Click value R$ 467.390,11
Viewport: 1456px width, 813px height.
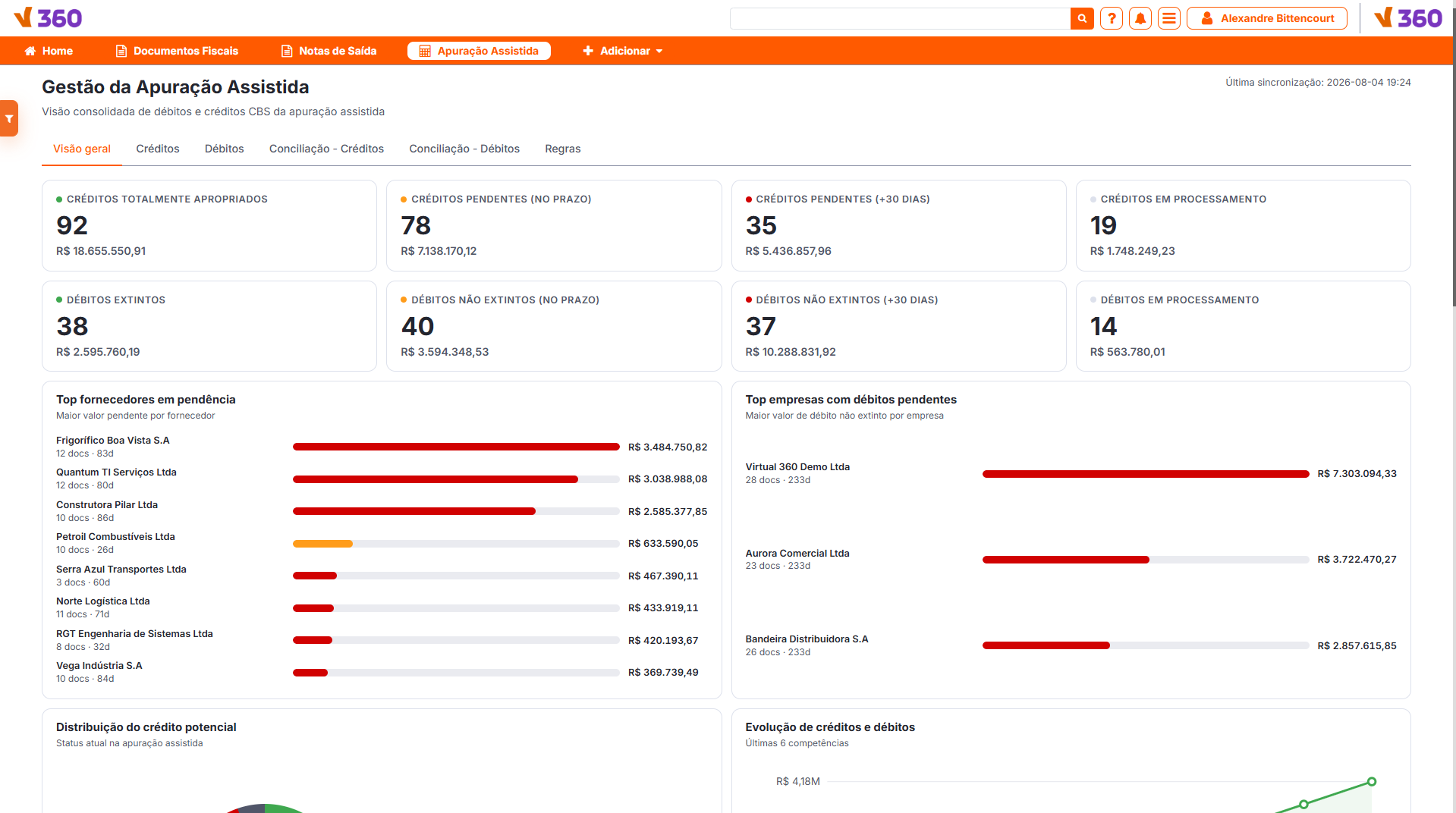[663, 576]
